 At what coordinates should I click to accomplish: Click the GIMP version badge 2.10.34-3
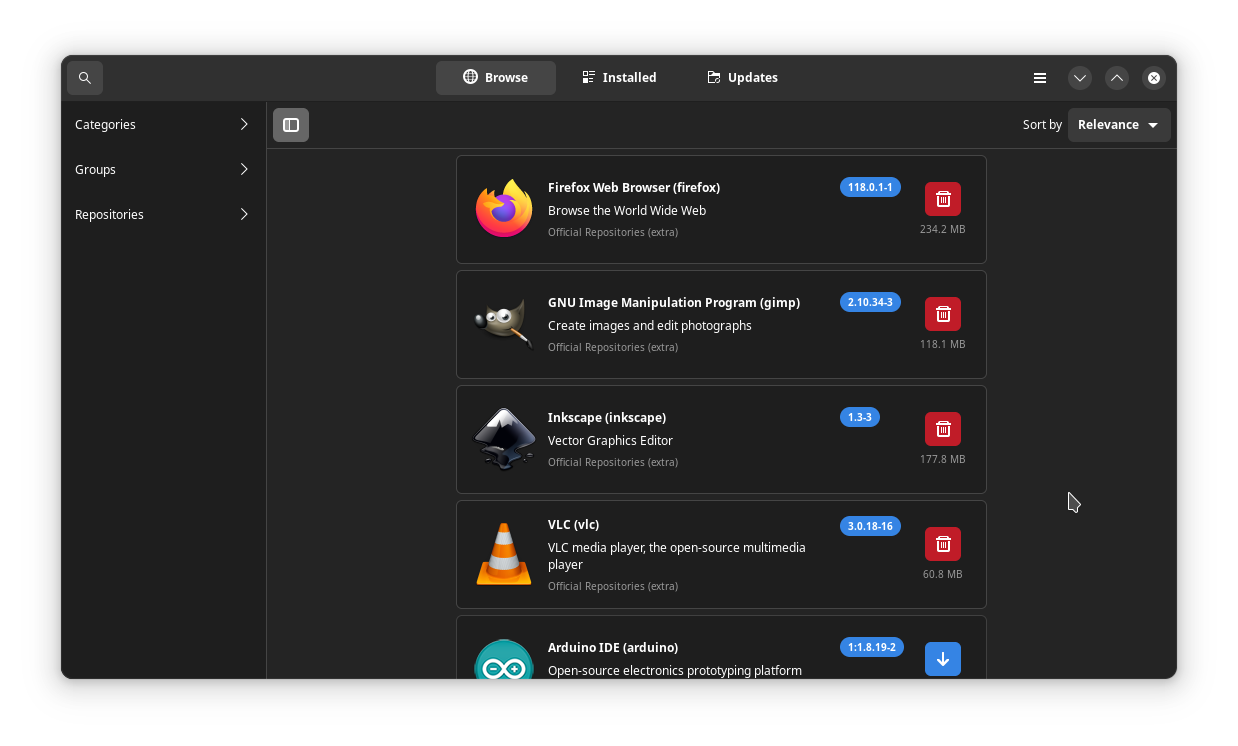(x=870, y=302)
